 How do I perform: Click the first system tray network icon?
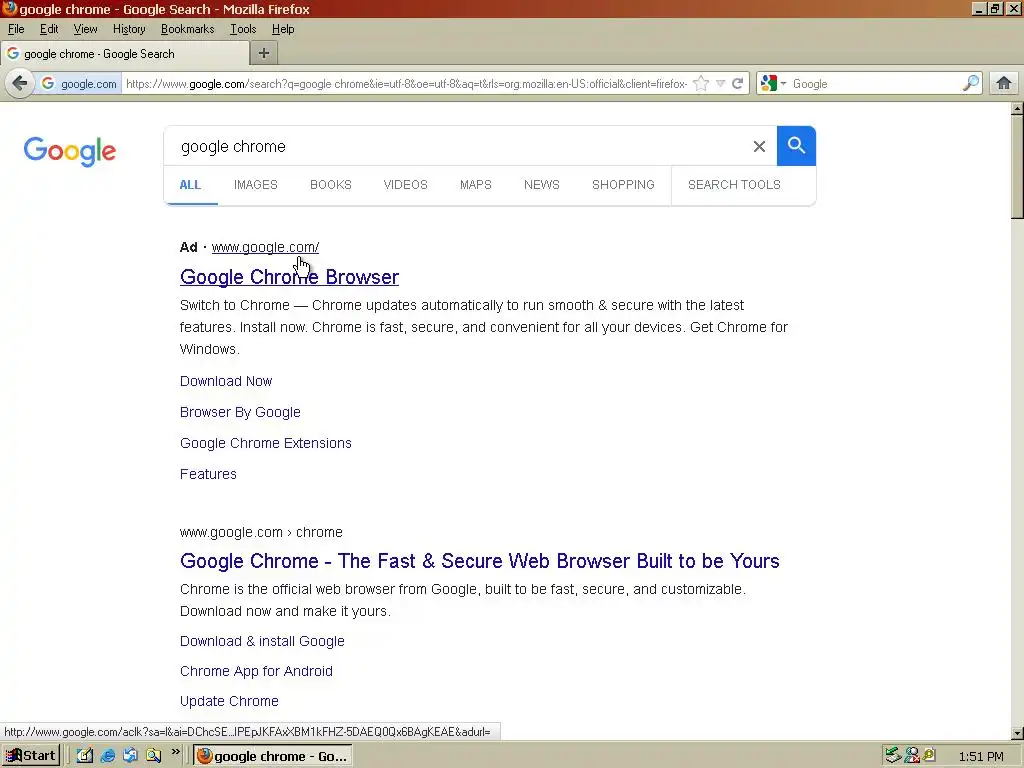tap(893, 756)
